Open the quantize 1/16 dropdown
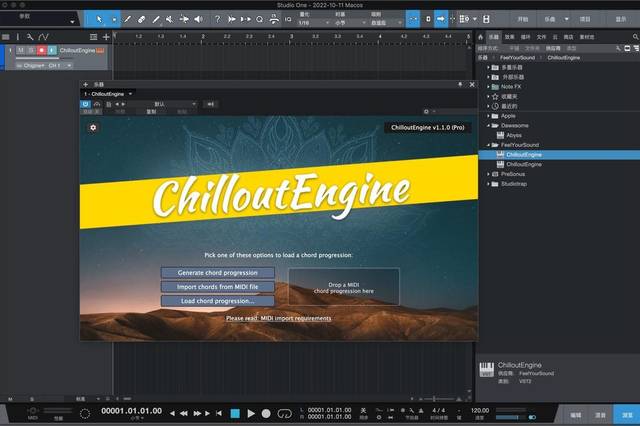640x426 pixels. (313, 23)
